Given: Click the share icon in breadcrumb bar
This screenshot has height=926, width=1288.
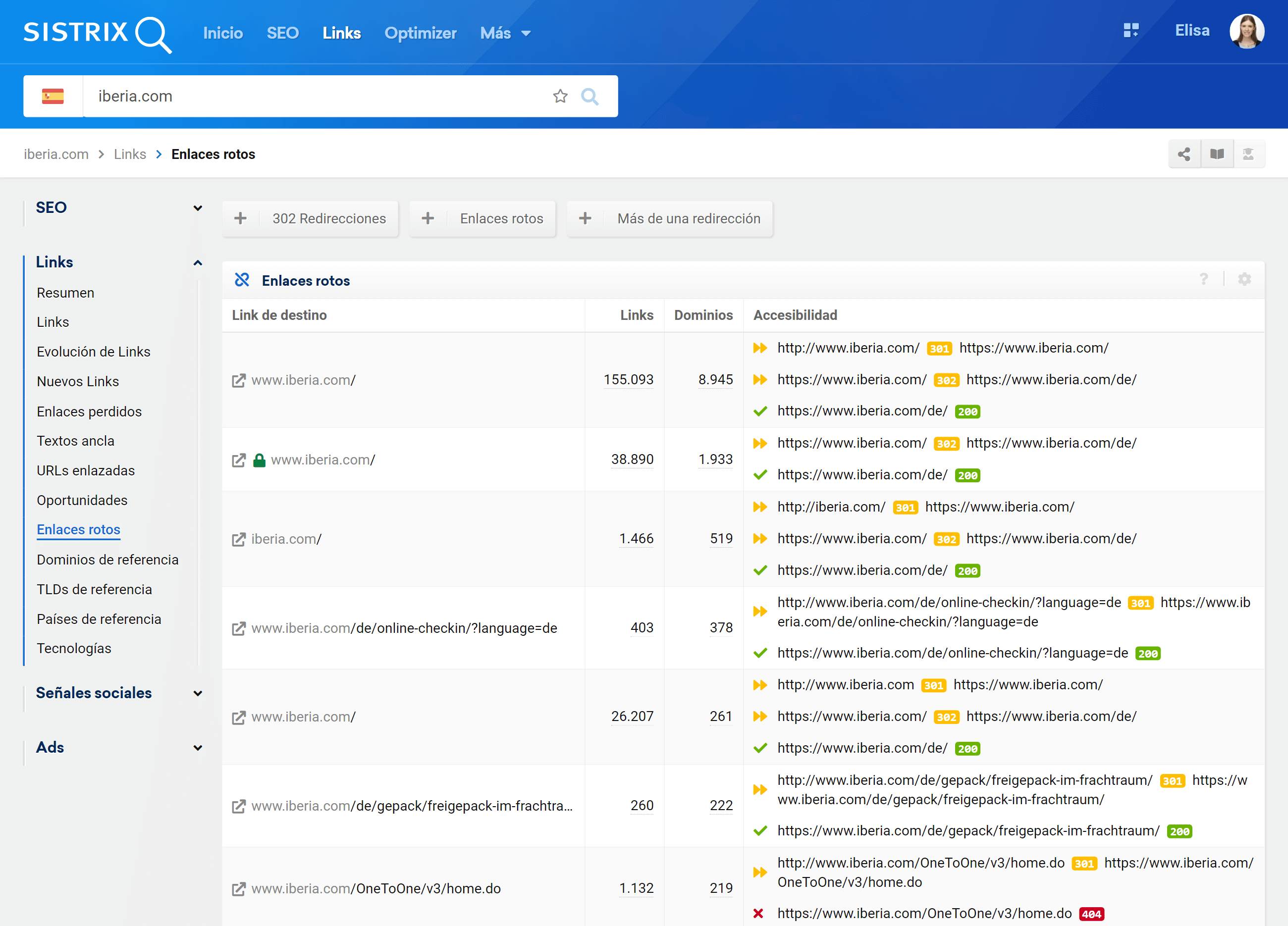Looking at the screenshot, I should tap(1184, 154).
